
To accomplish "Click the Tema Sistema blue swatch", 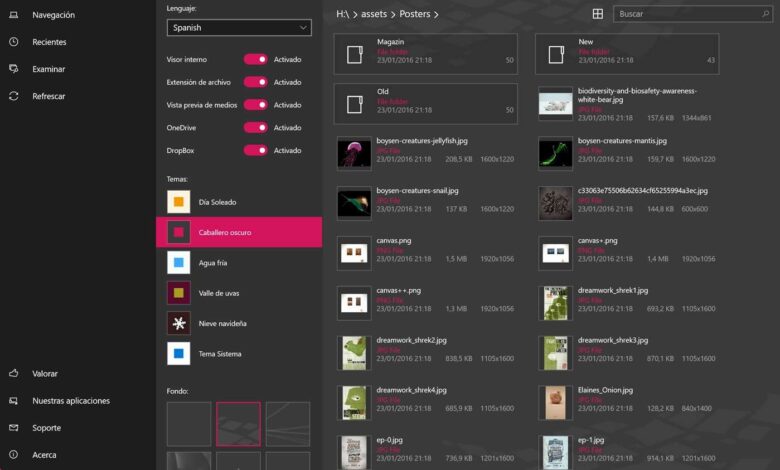I will coord(179,354).
